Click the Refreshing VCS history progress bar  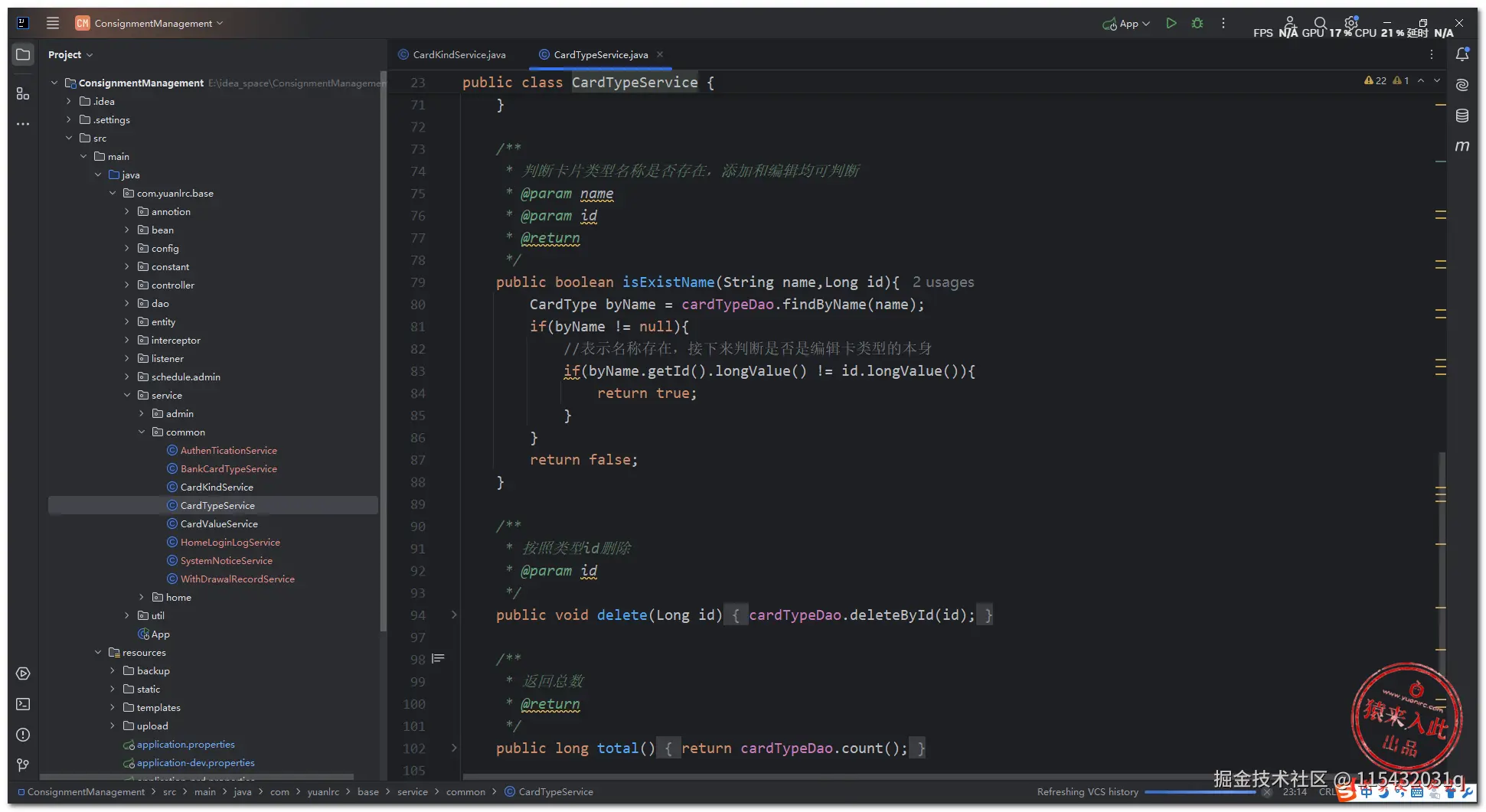click(x=1200, y=792)
